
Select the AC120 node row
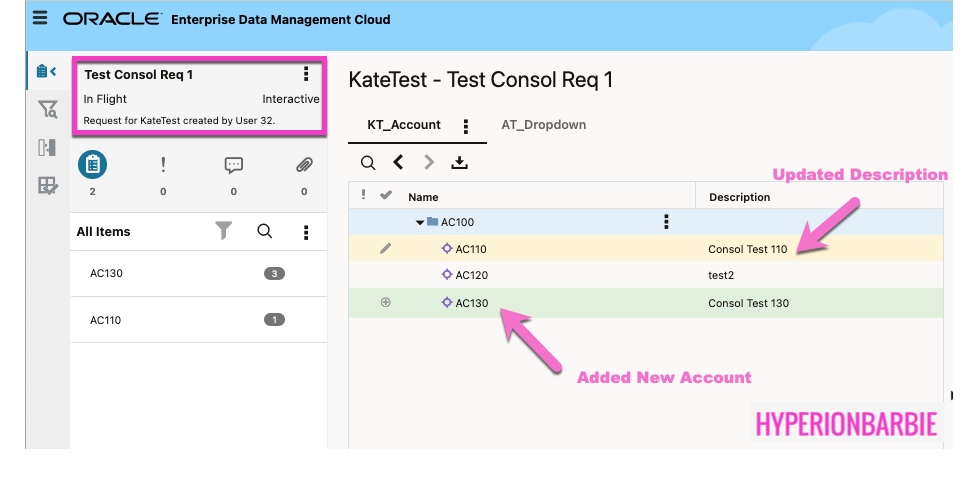(471, 275)
